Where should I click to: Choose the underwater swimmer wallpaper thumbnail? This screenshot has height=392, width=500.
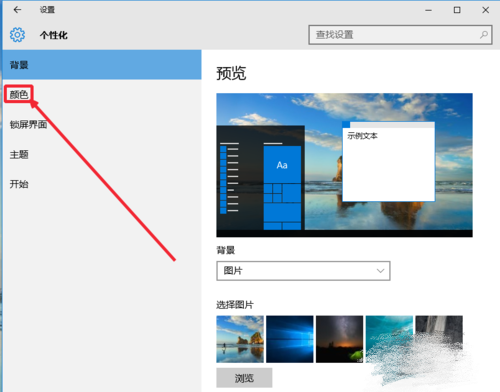(389, 339)
